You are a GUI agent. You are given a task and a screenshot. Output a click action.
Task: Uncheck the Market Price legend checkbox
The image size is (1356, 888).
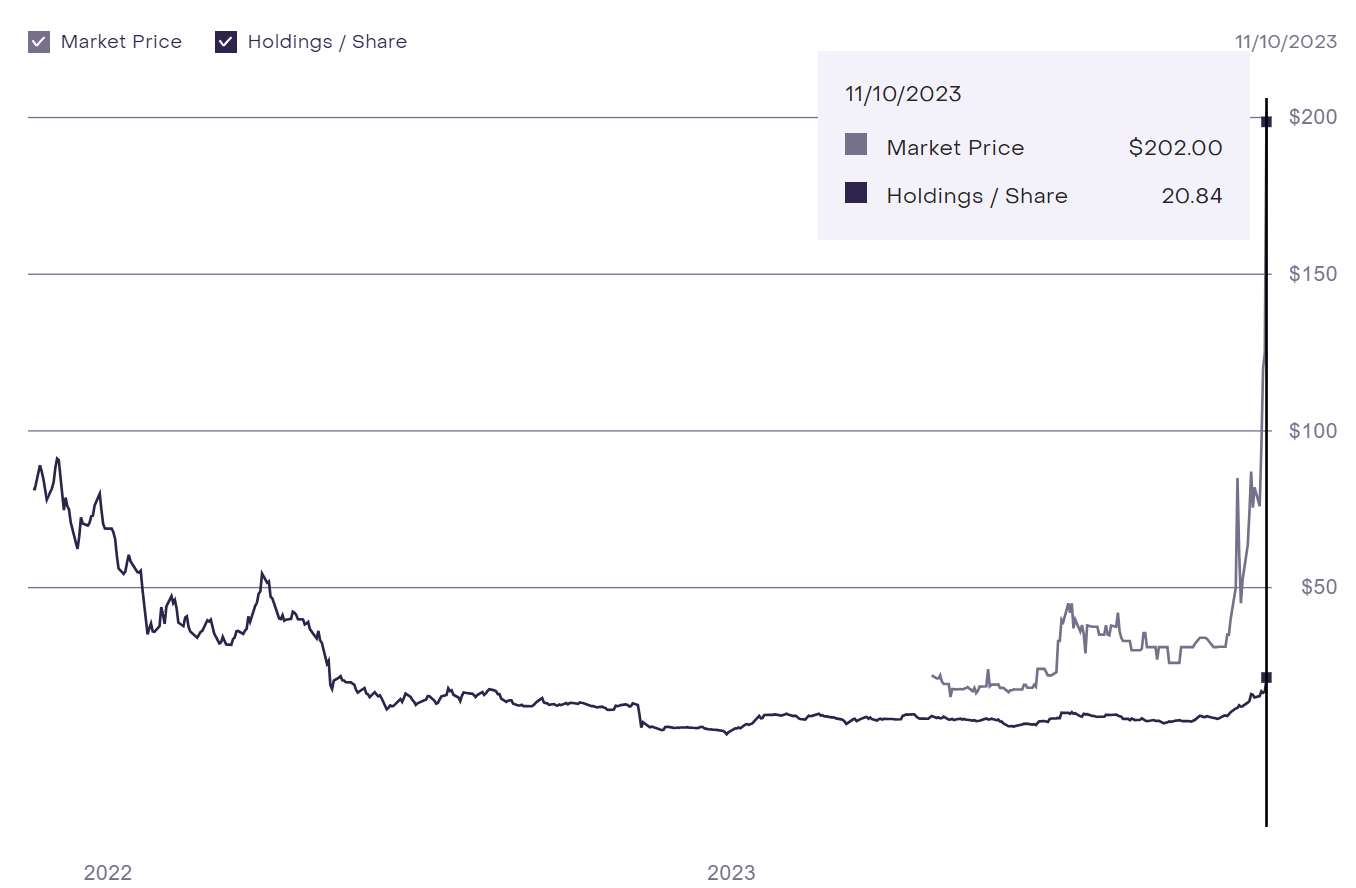point(39,42)
